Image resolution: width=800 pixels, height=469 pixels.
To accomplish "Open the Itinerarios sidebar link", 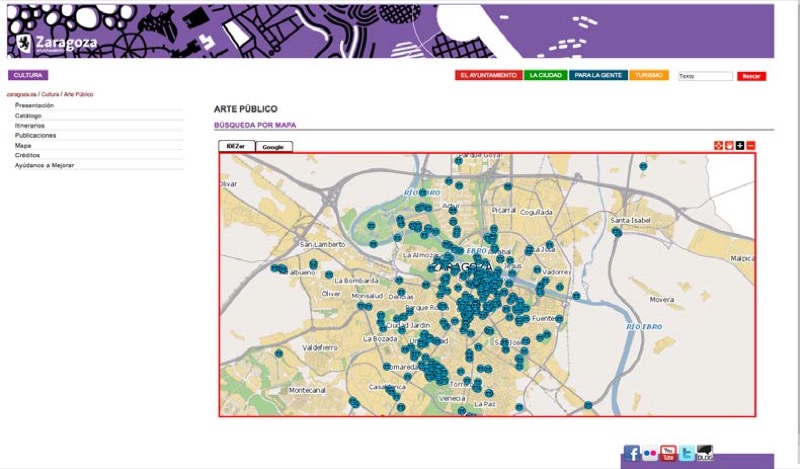I will coord(30,125).
